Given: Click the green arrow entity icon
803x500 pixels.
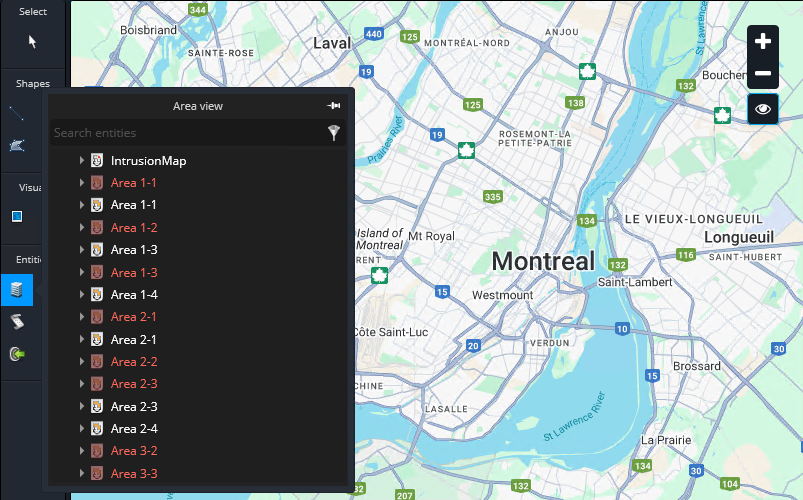Looking at the screenshot, I should [16, 354].
